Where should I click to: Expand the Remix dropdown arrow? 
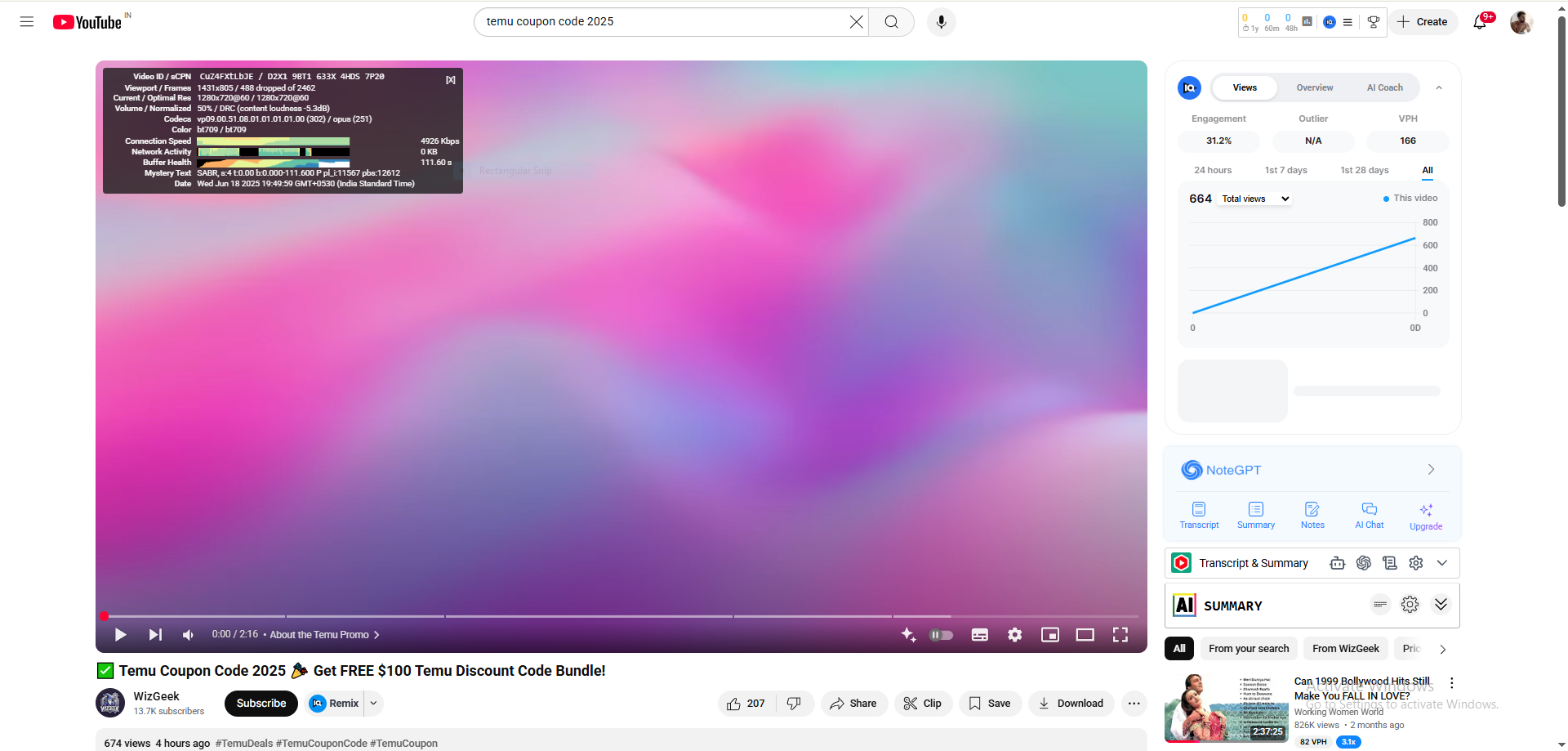coord(373,704)
